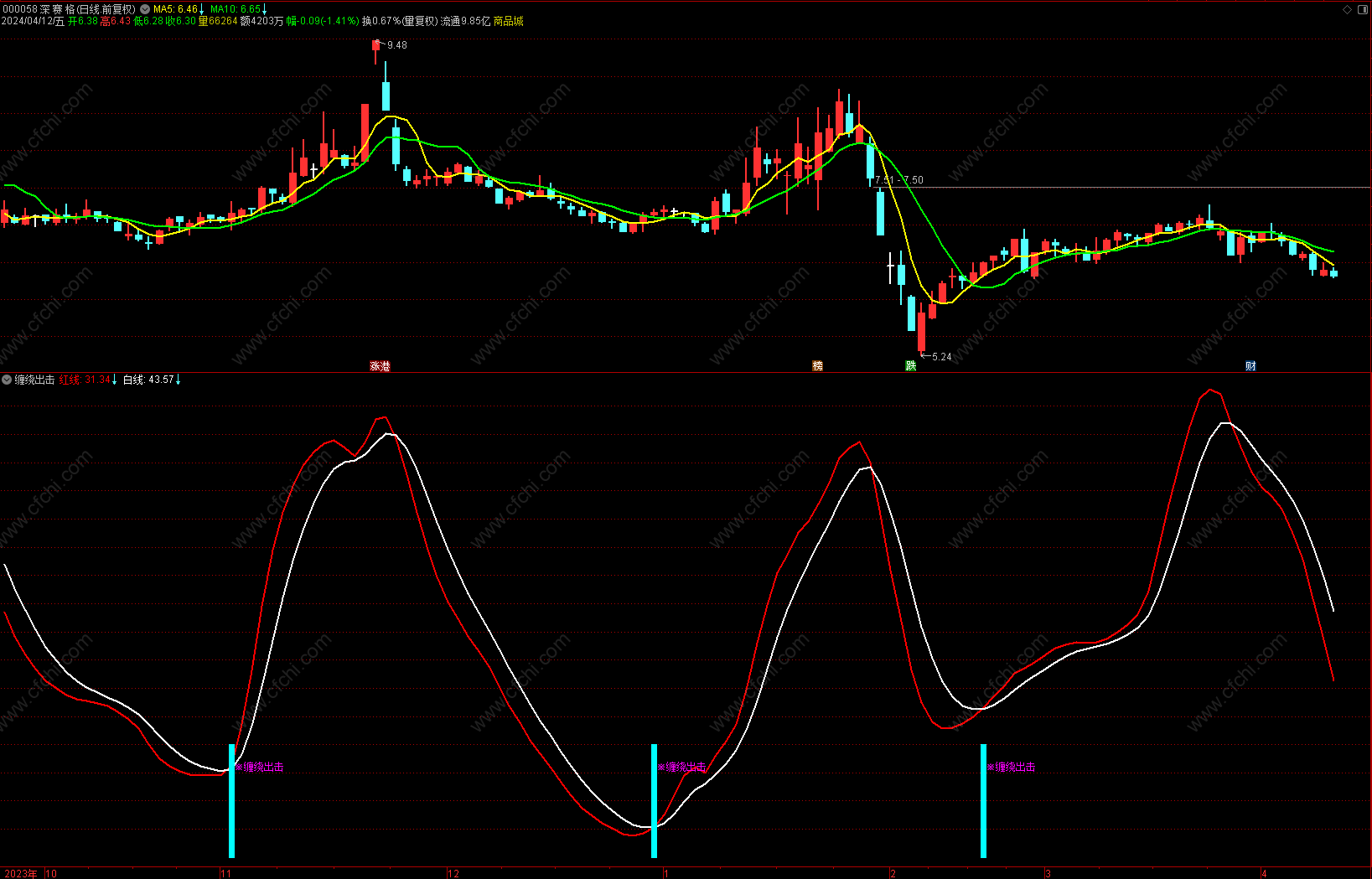Click the 000058 深赛格 chart title
This screenshot has width=1372, height=879.
pyautogui.click(x=69, y=9)
